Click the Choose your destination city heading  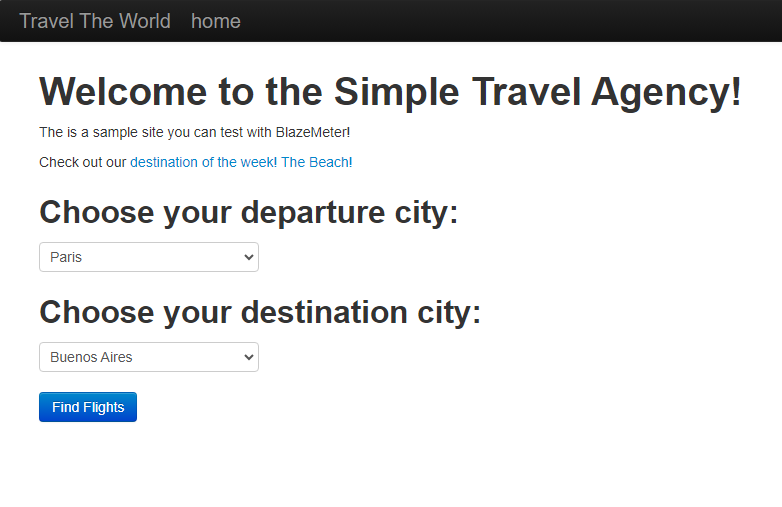pos(260,313)
